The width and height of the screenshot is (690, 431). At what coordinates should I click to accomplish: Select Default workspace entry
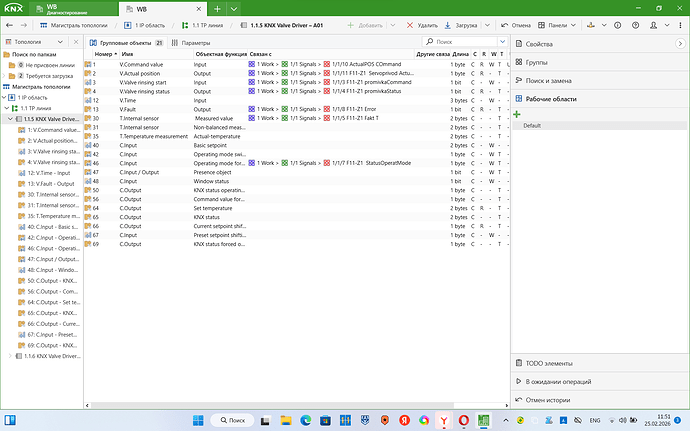point(599,125)
